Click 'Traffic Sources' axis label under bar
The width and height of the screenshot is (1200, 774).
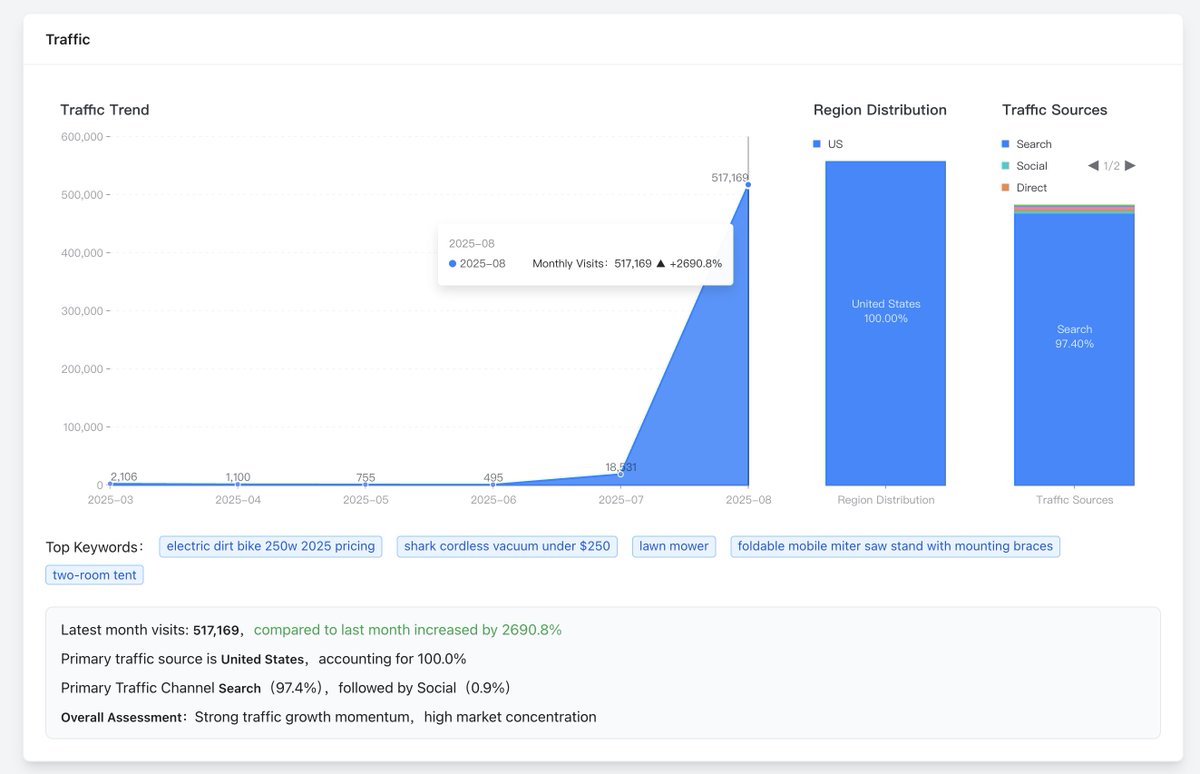click(x=1074, y=500)
